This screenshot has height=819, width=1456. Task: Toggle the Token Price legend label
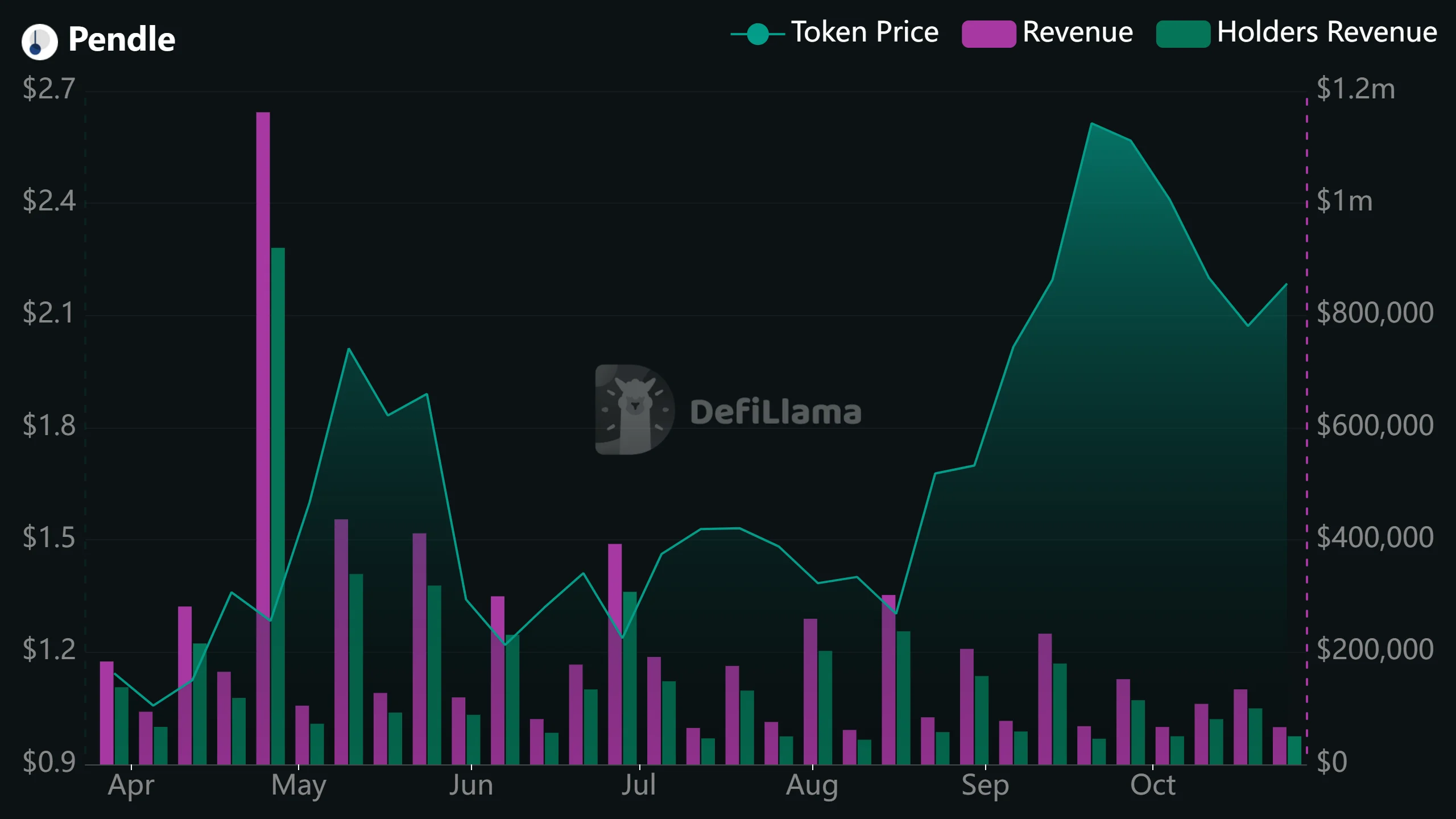pos(864,32)
